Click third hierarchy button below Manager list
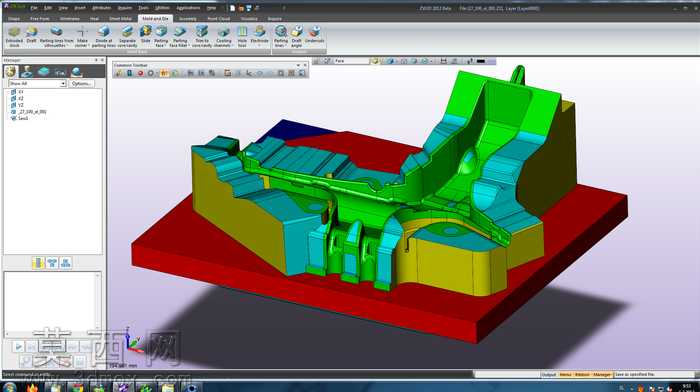The image size is (700, 392). pyautogui.click(x=66, y=263)
